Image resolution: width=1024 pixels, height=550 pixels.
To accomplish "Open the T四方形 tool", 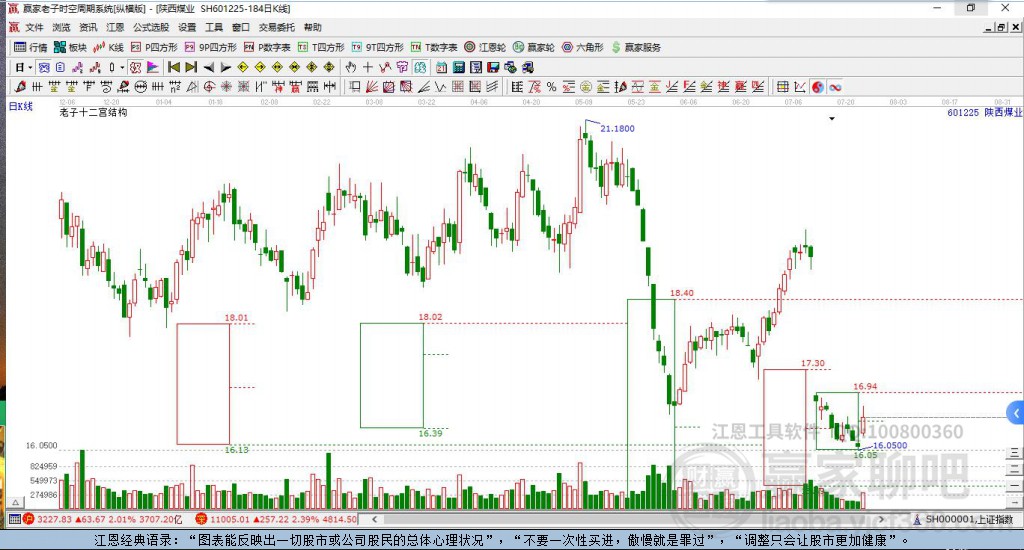I will (321, 47).
